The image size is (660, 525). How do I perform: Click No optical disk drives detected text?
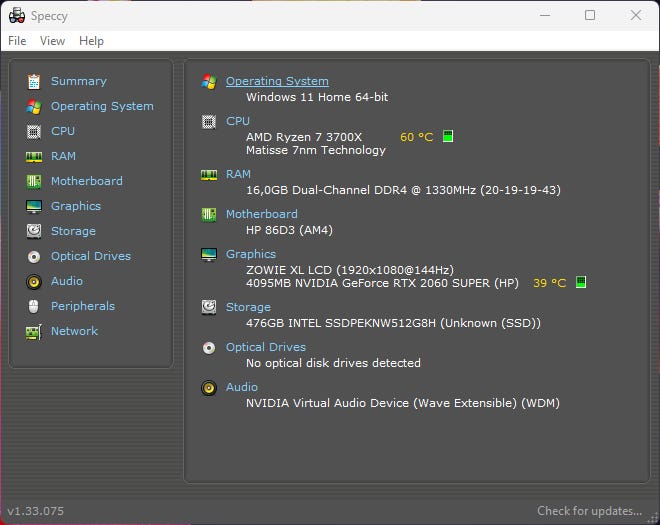333,363
